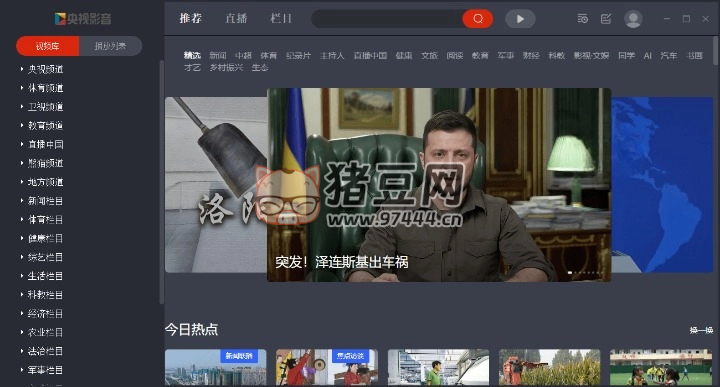Click headline 突发!泽连斯基出车祸
720x387 pixels.
[342, 262]
